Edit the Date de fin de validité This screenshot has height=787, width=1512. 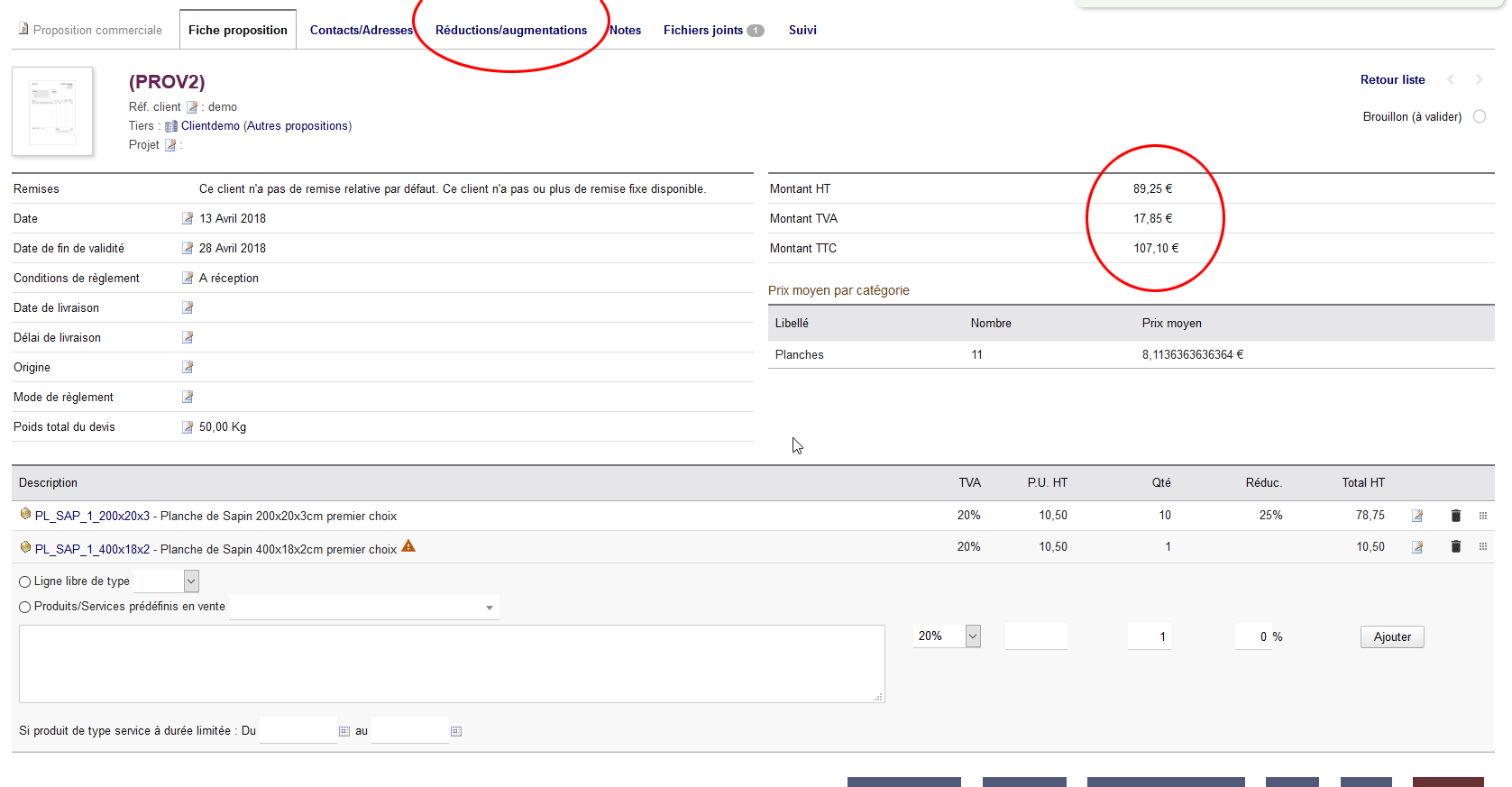pos(188,248)
